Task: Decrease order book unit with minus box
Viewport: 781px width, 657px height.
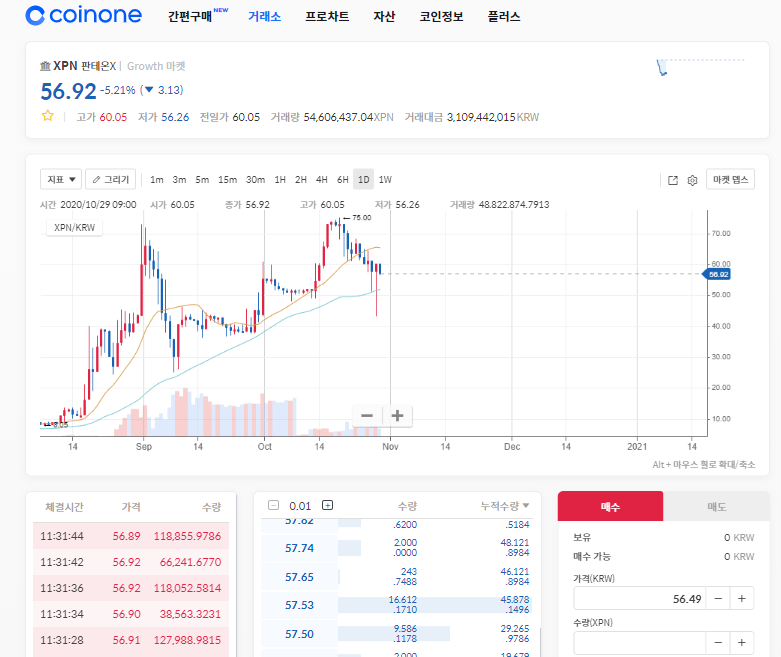Action: click(x=273, y=505)
